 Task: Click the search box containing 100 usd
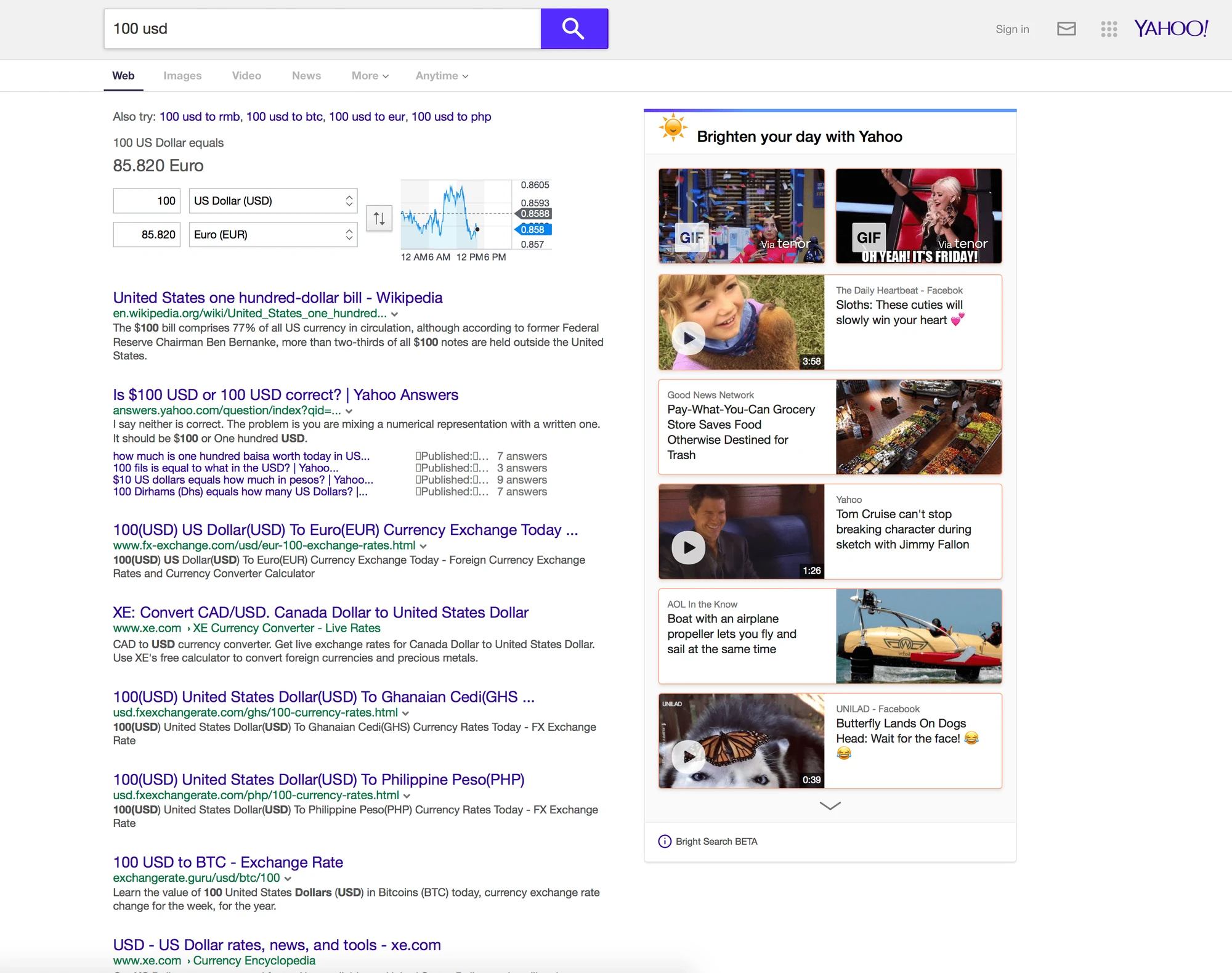[322, 28]
